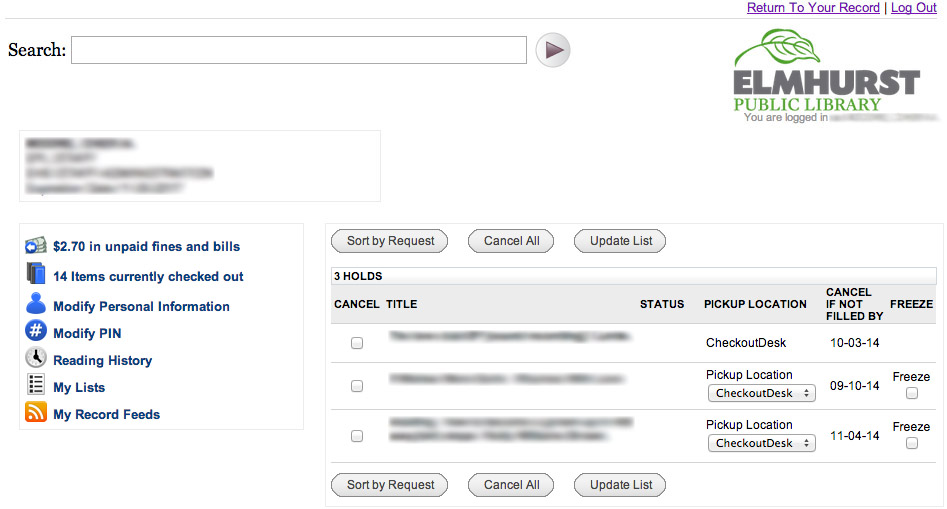Open the Modify PIN link
Image resolution: width=947 pixels, height=509 pixels.
coord(87,333)
